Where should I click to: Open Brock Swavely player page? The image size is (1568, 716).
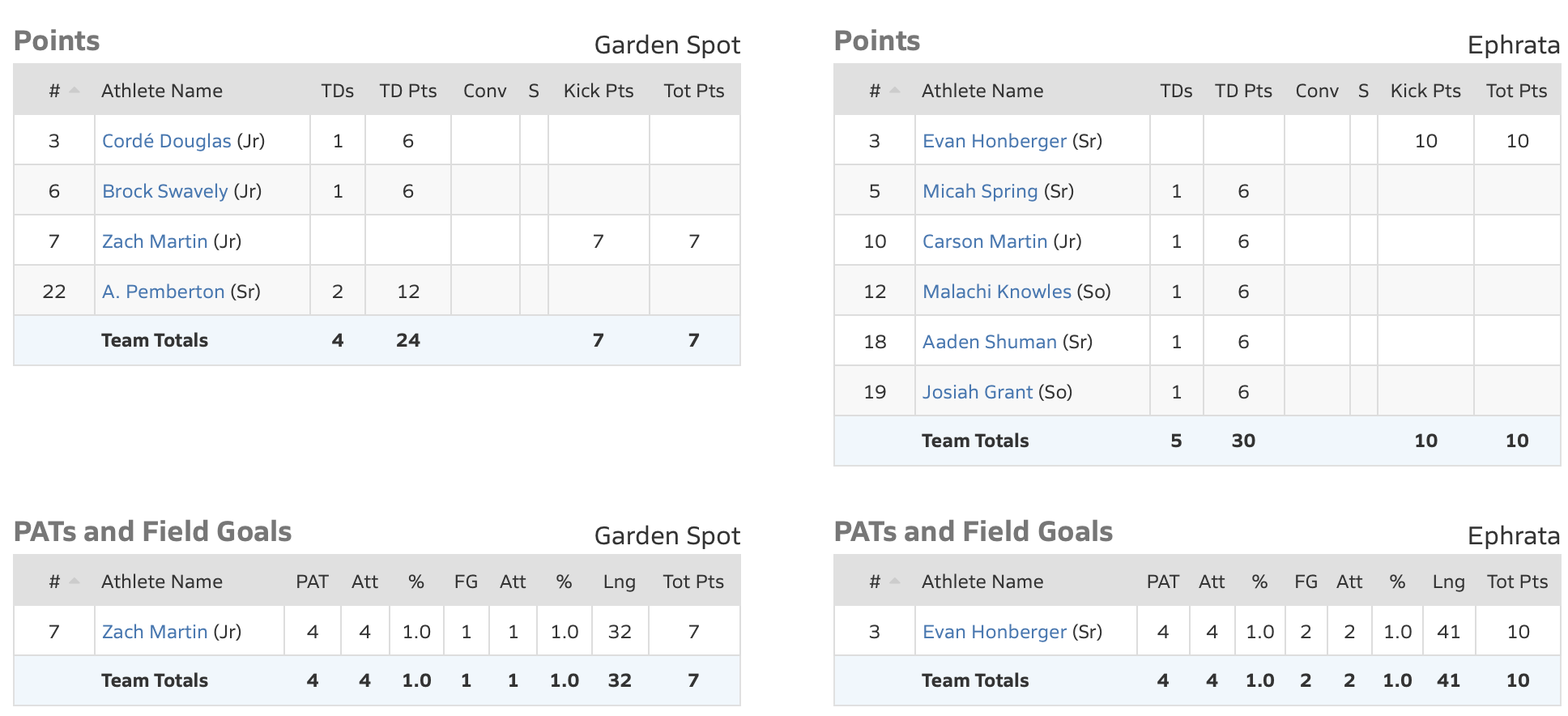[164, 191]
